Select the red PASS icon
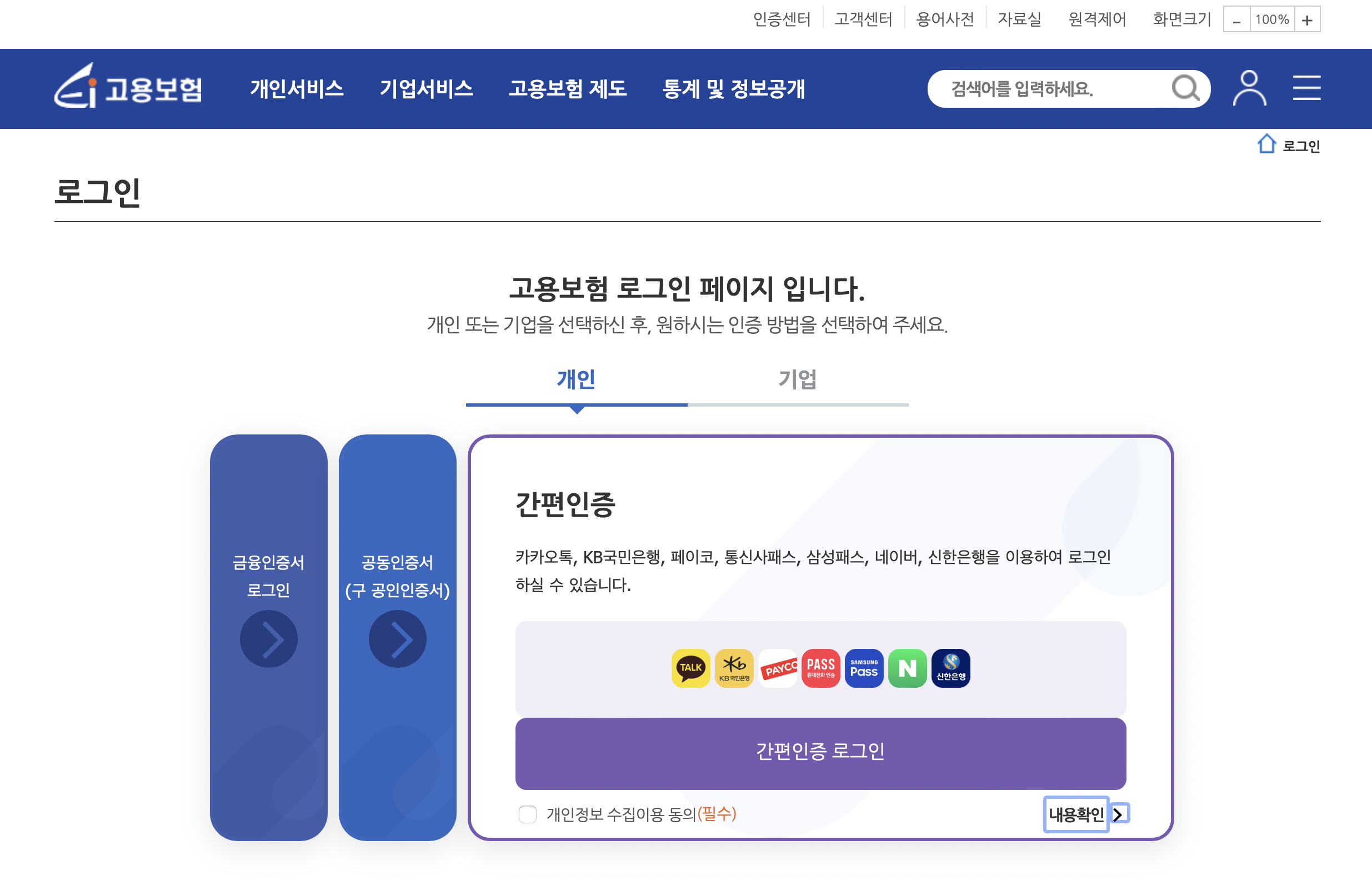1372x880 pixels. point(821,668)
